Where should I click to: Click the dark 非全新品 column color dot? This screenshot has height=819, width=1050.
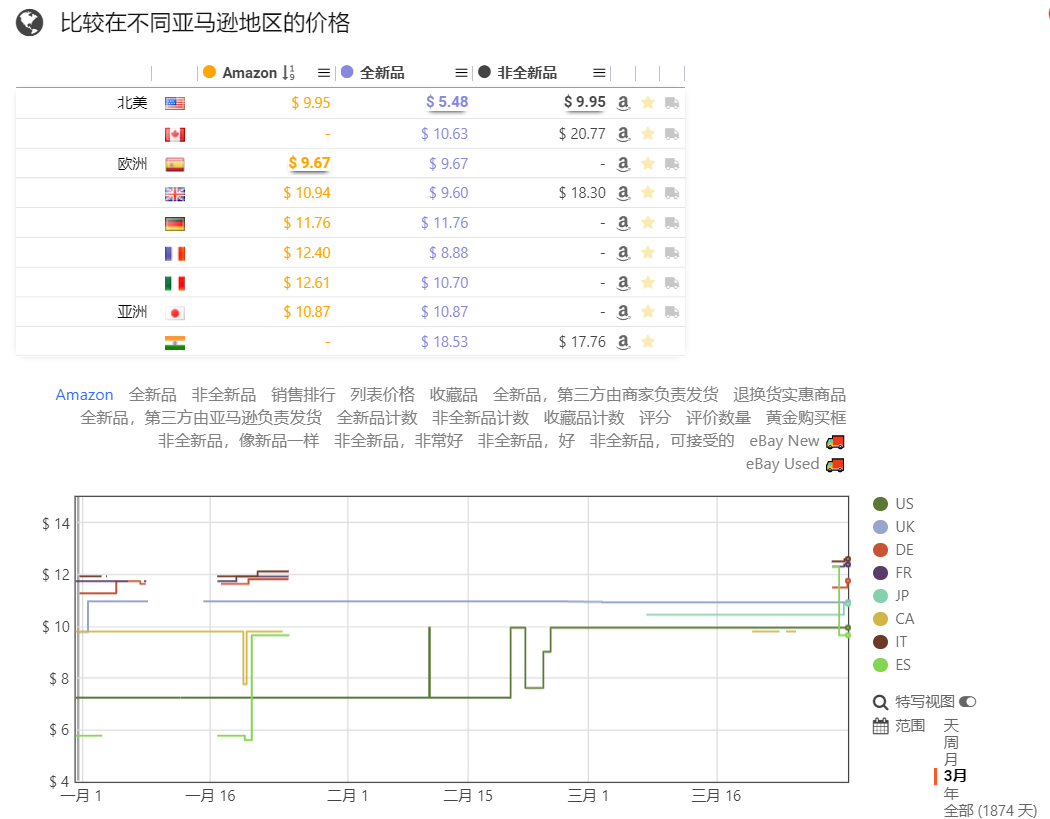(x=485, y=72)
